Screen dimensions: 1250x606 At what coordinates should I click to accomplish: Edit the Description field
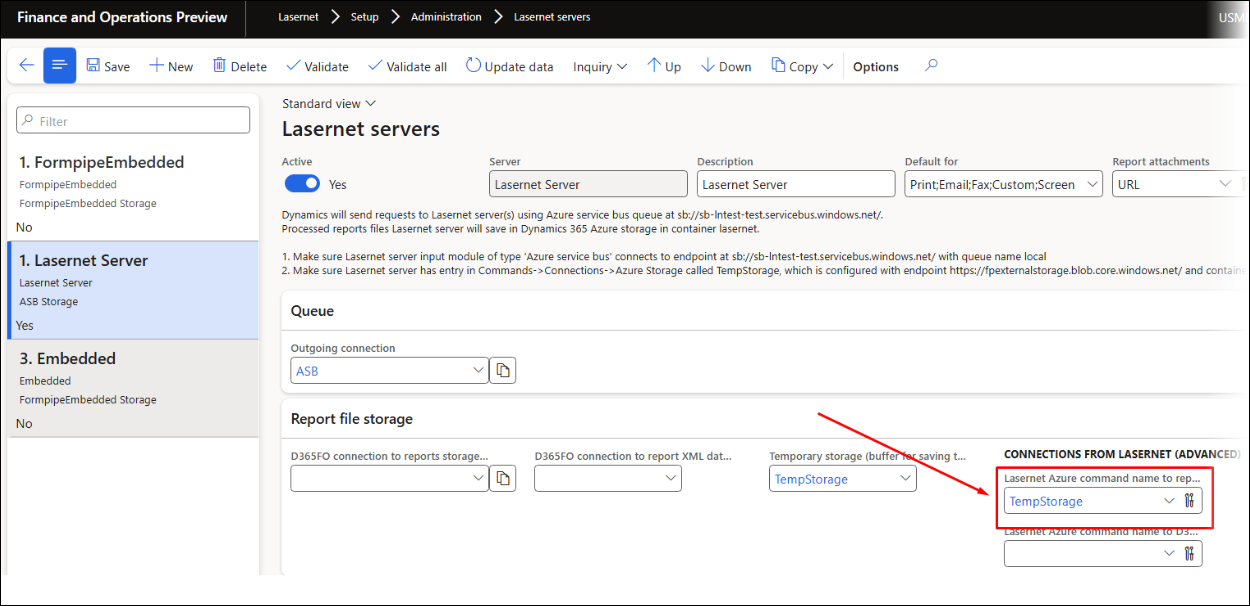796,184
